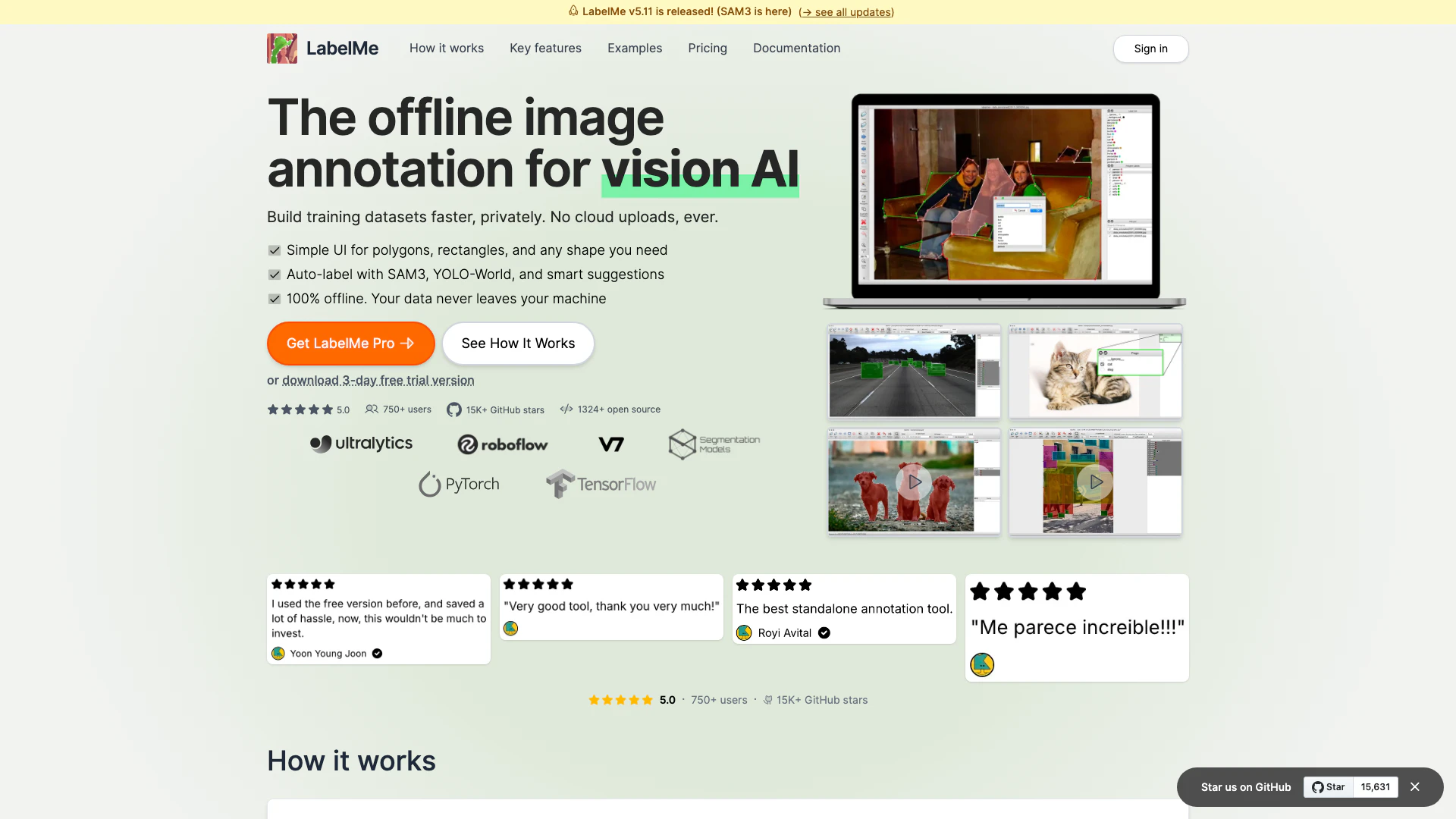
Task: Play the colorful segmentation video thumbnail
Action: coord(1095,482)
